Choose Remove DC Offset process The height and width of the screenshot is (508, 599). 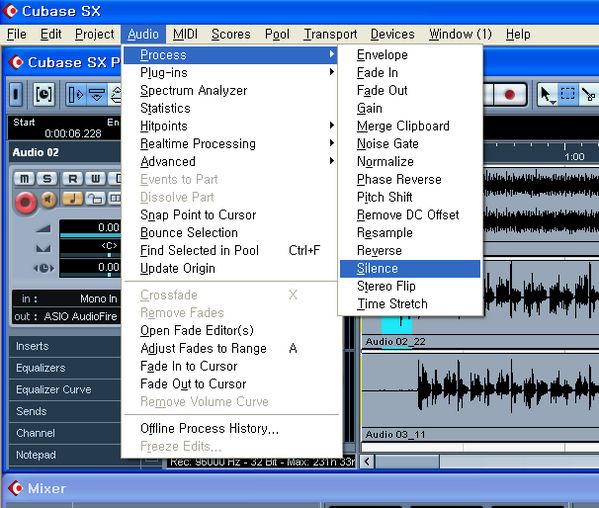[x=410, y=215]
